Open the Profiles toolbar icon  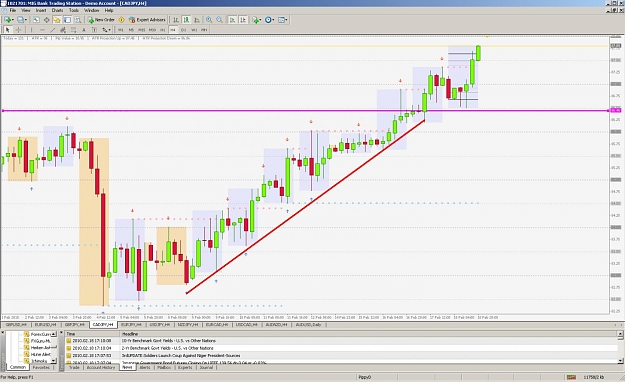pyautogui.click(x=21, y=20)
